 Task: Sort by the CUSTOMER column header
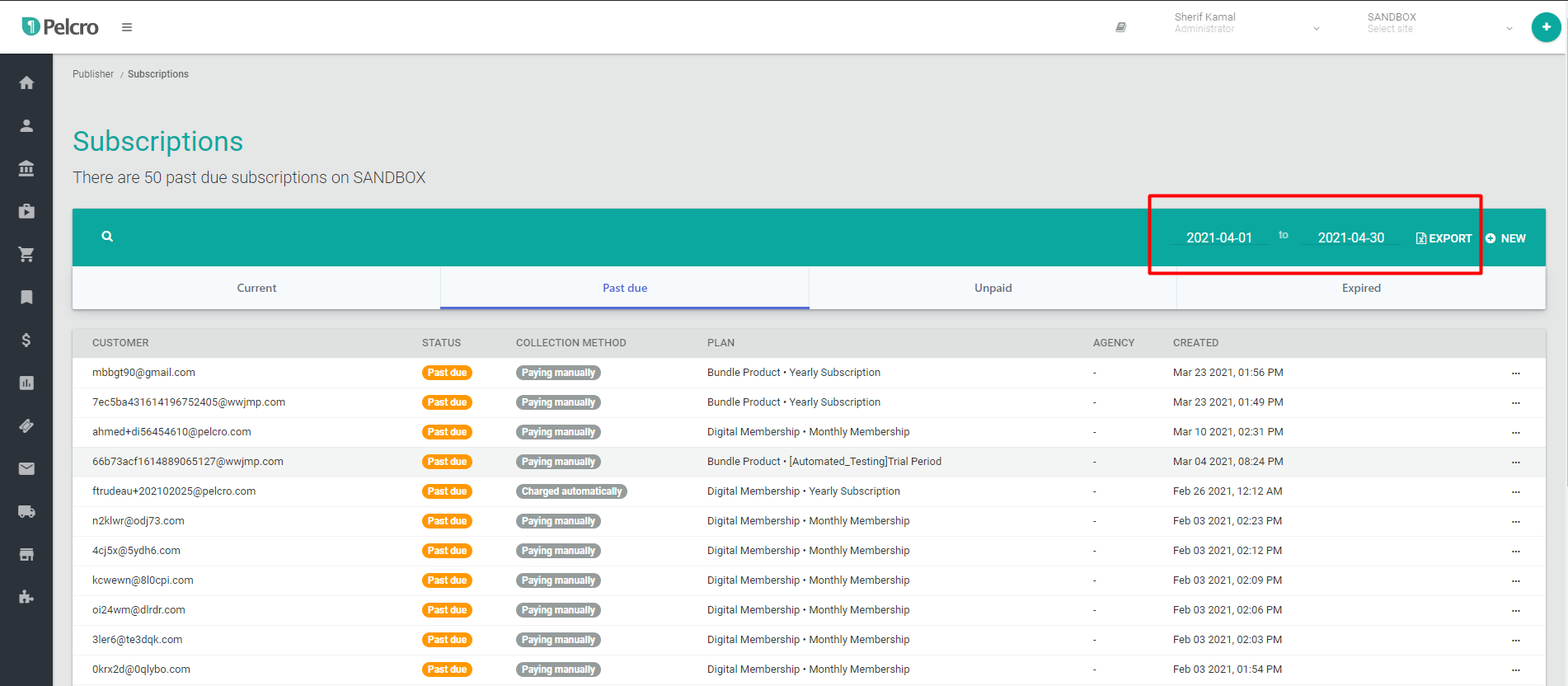click(x=120, y=343)
